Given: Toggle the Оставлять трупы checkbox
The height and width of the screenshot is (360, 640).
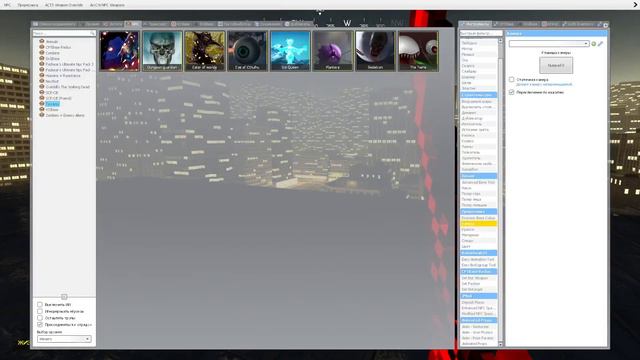Looking at the screenshot, I should [x=40, y=318].
